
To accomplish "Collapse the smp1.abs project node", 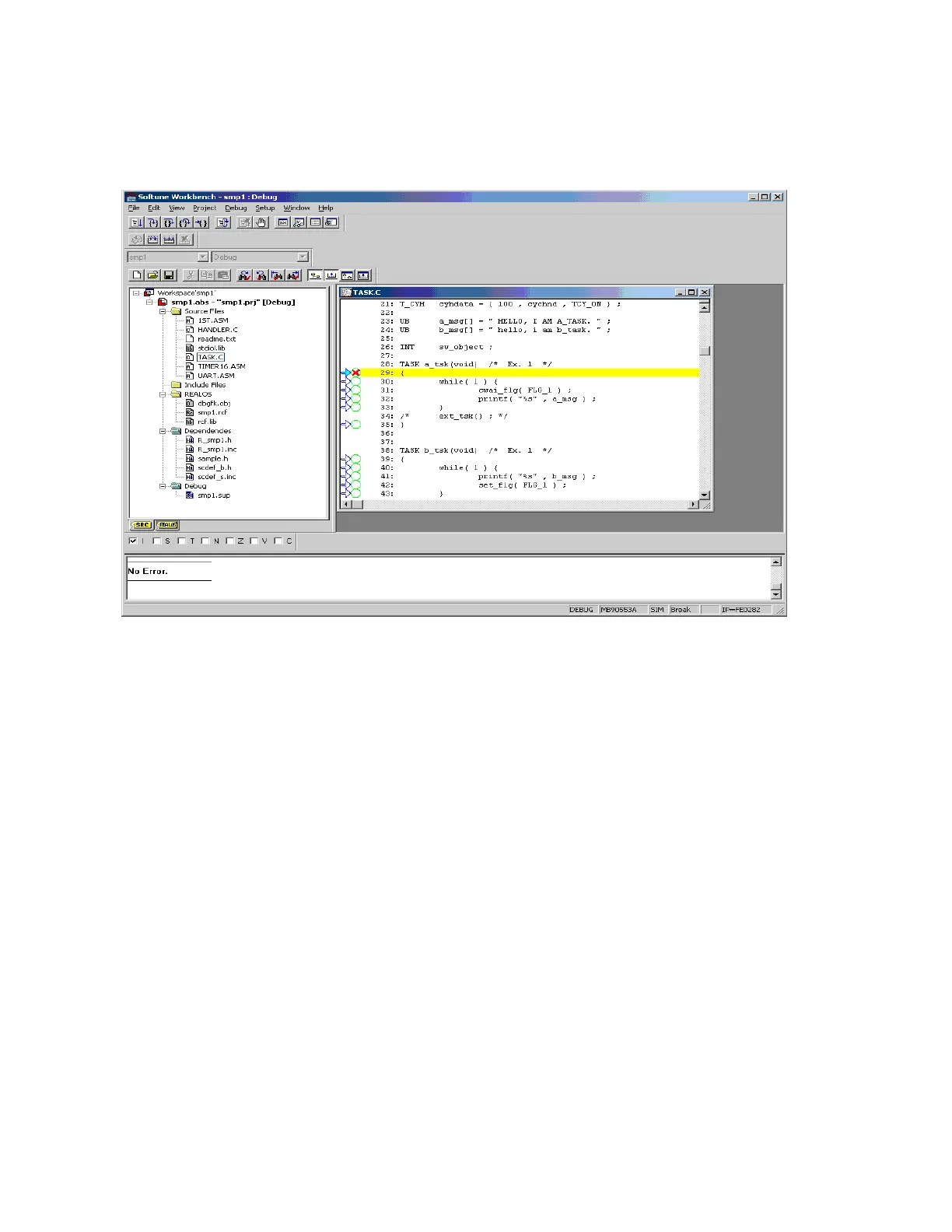I will [x=150, y=302].
